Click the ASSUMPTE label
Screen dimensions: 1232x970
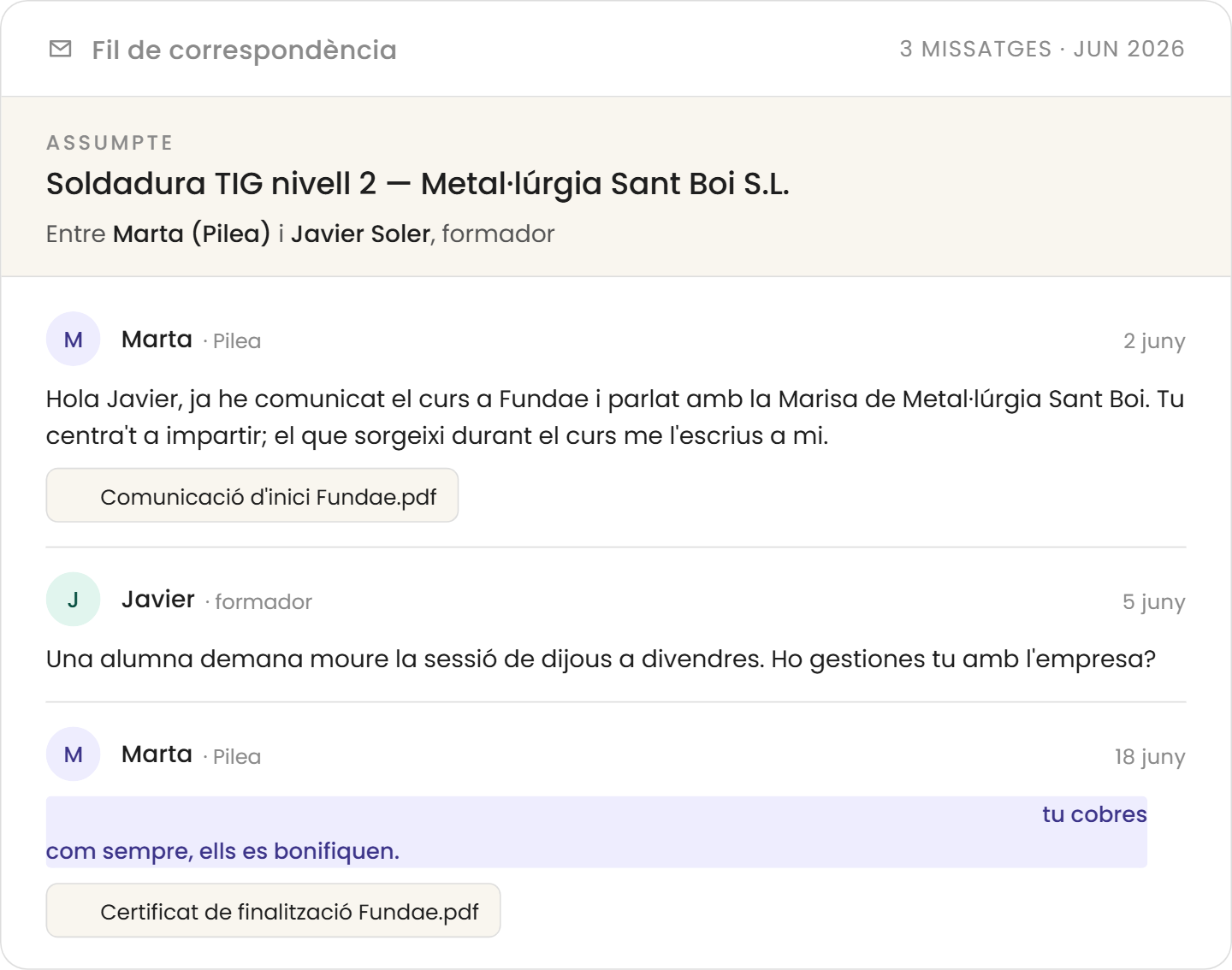pos(110,143)
